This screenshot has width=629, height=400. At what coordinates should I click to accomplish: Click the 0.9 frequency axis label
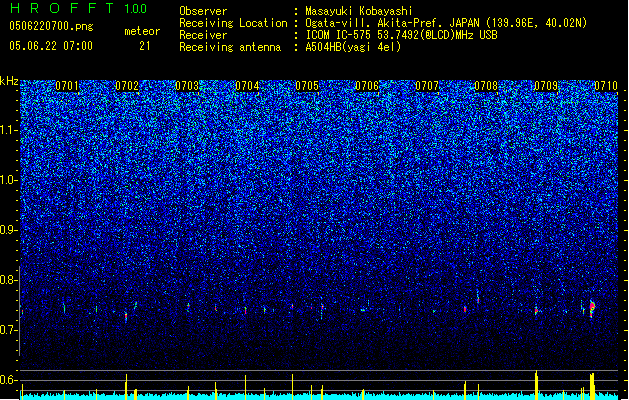[x=9, y=230]
